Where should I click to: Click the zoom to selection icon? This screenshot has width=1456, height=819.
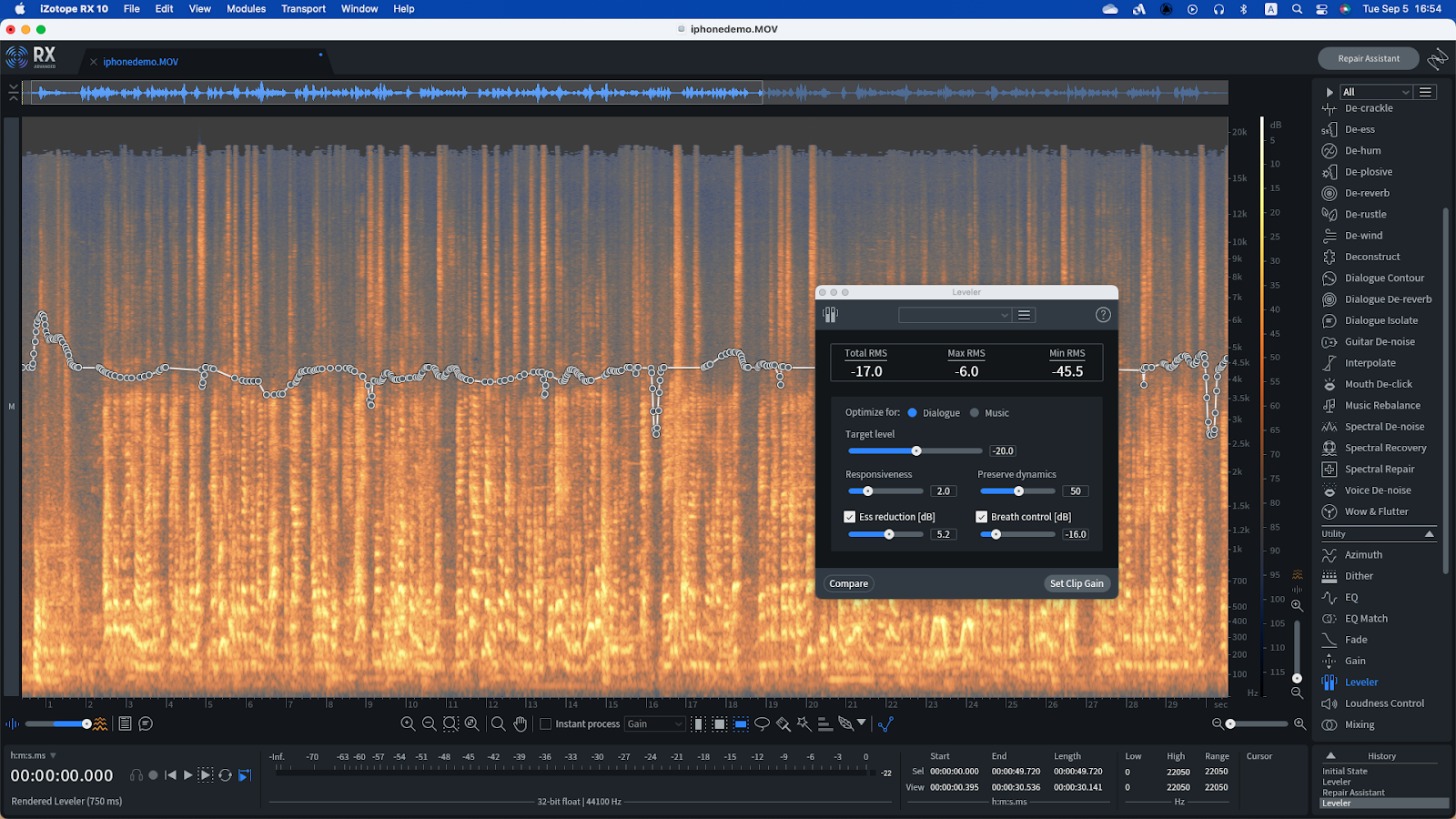(450, 724)
